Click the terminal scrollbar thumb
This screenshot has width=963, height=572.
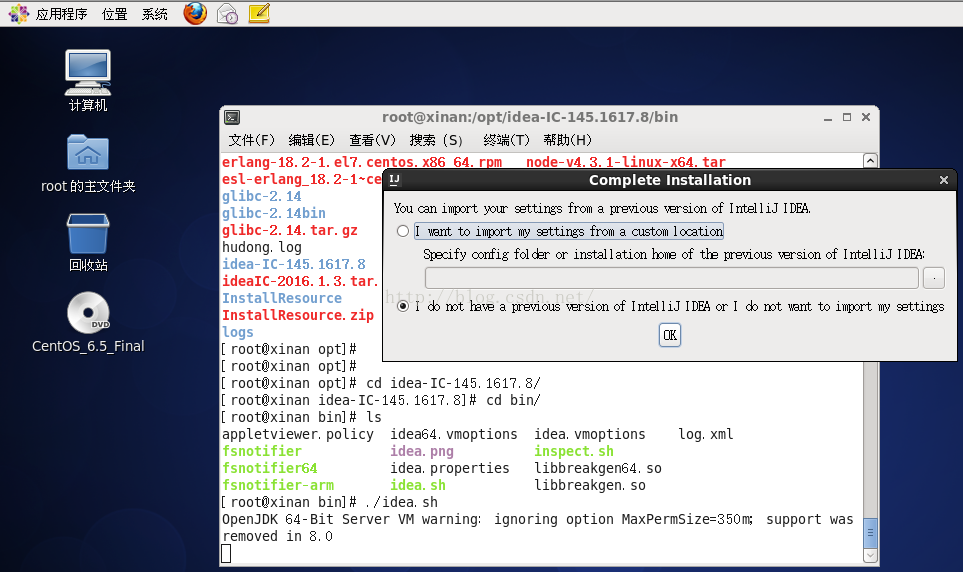click(870, 533)
